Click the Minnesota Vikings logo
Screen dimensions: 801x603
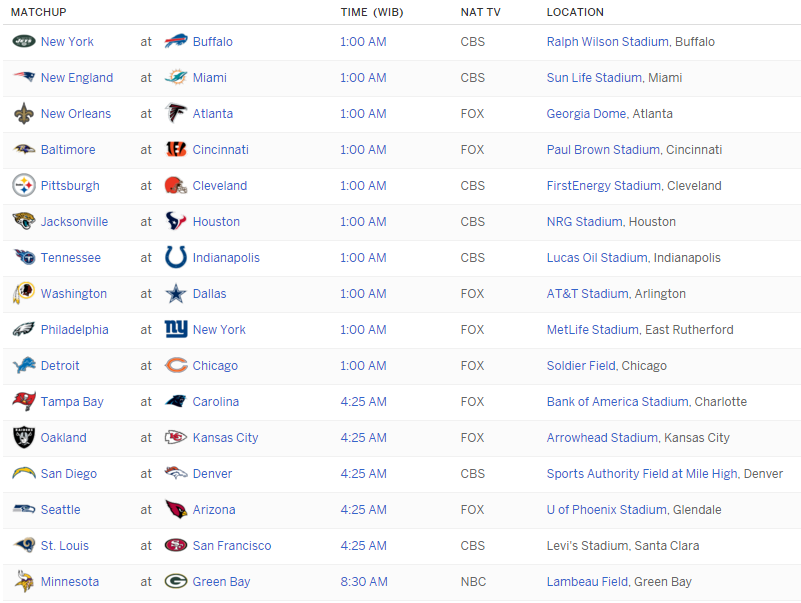tap(24, 582)
